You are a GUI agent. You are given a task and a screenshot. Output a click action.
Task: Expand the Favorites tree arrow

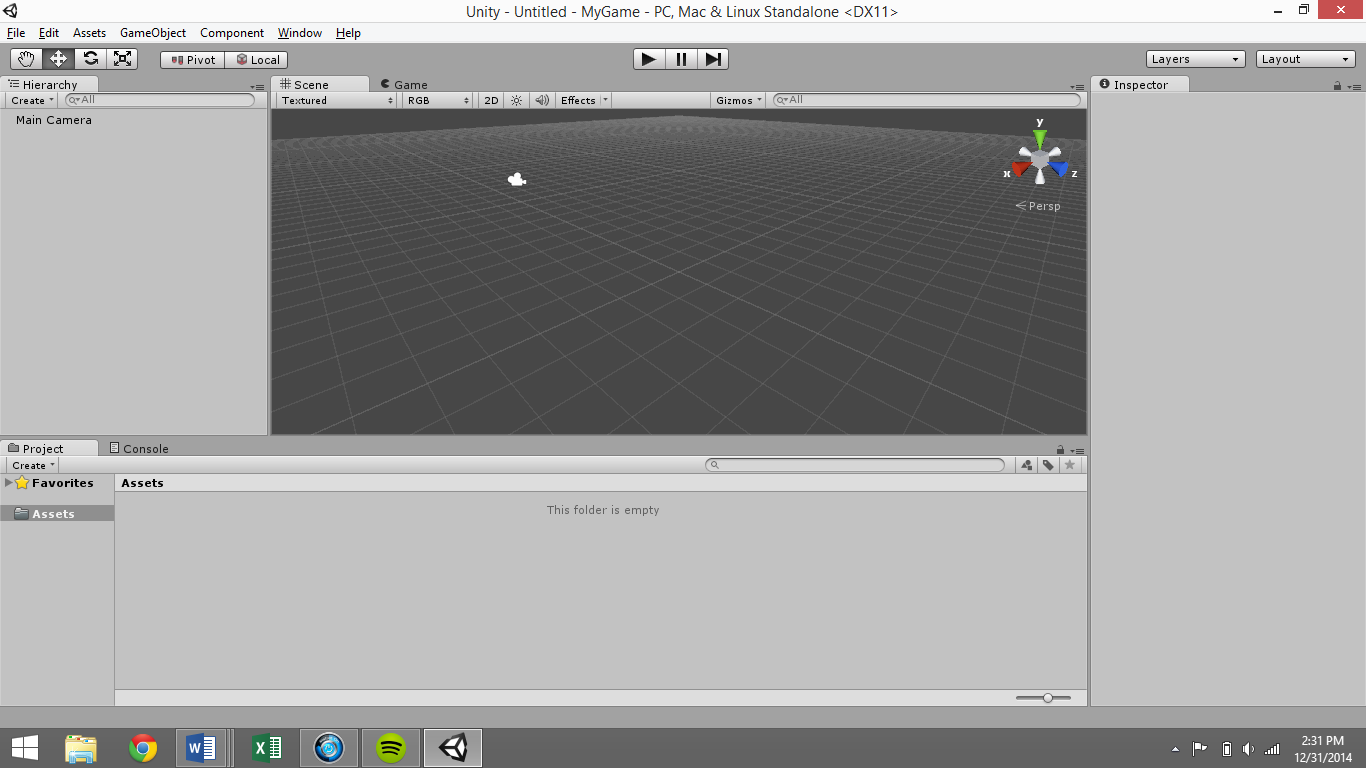[x=9, y=483]
